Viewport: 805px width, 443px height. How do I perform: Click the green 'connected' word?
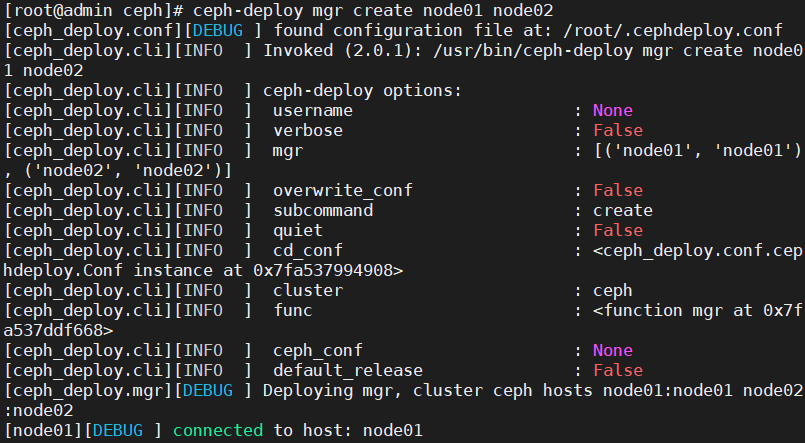pos(218,431)
